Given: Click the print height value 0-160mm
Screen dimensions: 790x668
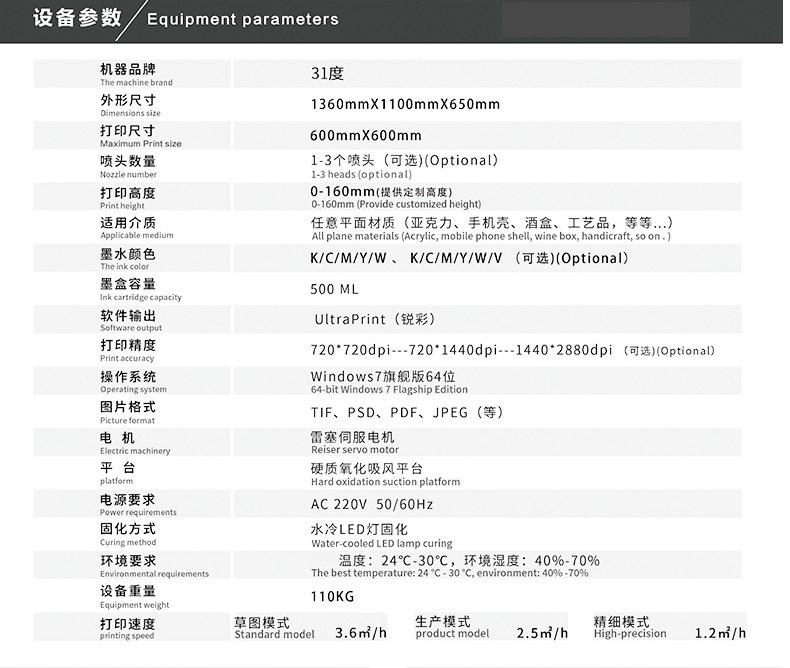Looking at the screenshot, I should click(342, 191).
